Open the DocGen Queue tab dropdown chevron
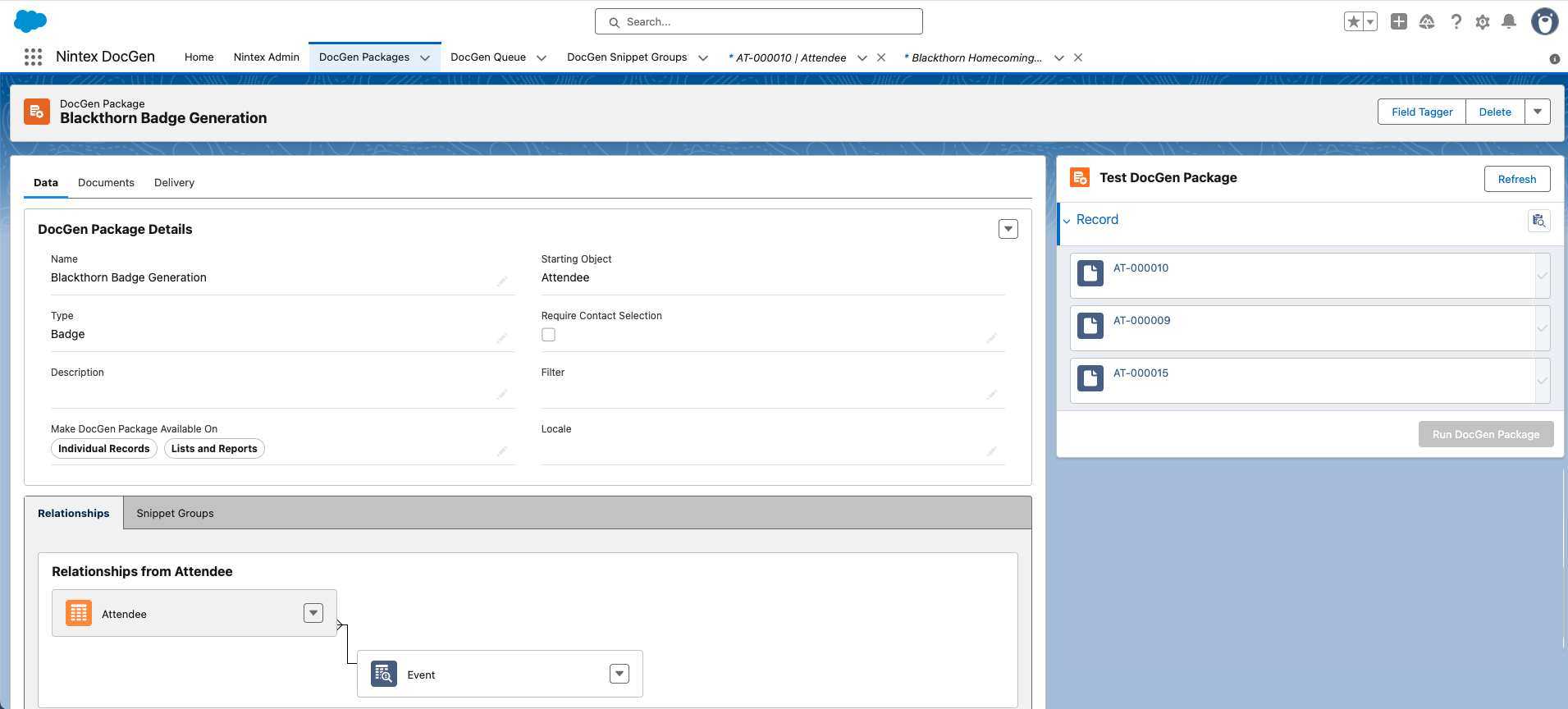 coord(542,57)
